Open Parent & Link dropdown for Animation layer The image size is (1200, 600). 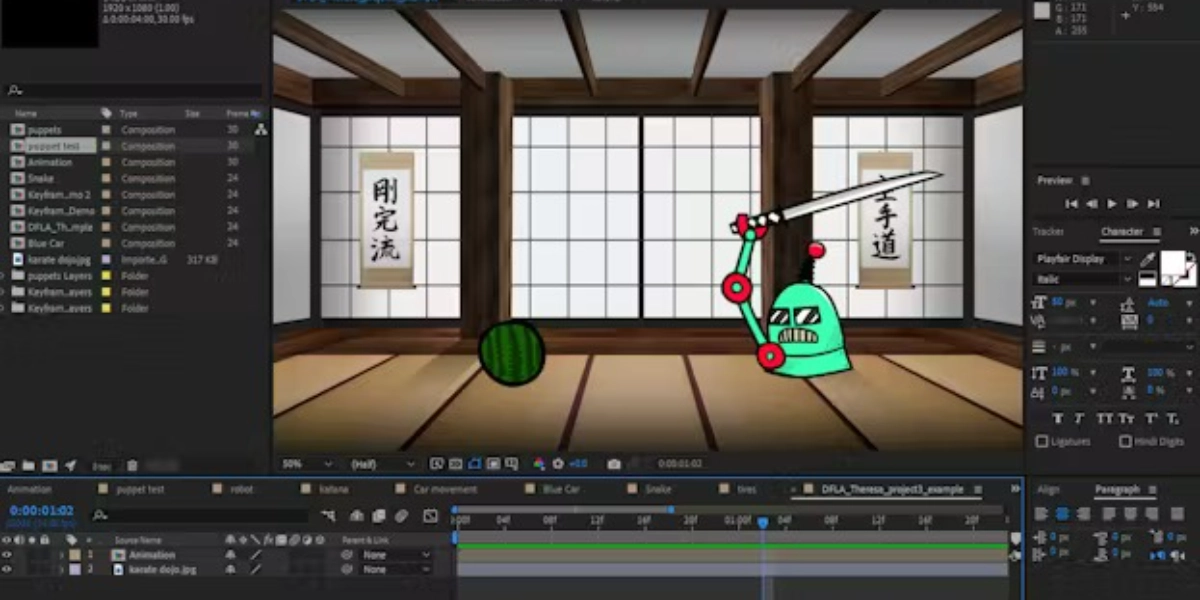tap(396, 555)
